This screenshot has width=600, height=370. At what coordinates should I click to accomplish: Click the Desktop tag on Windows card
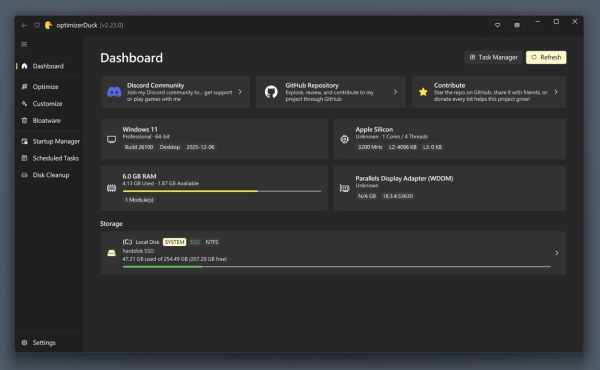pos(170,147)
